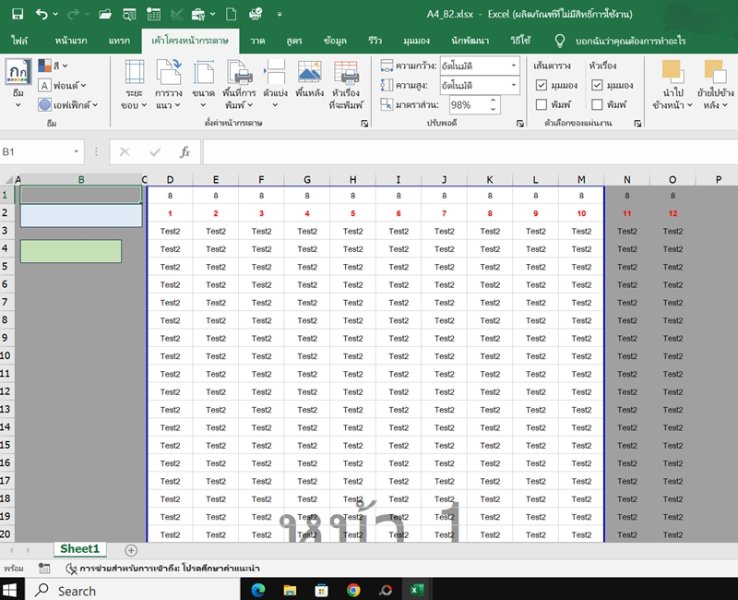Toggle the headings View (มุมมอง) checkbox
The image size is (738, 600).
[x=597, y=85]
